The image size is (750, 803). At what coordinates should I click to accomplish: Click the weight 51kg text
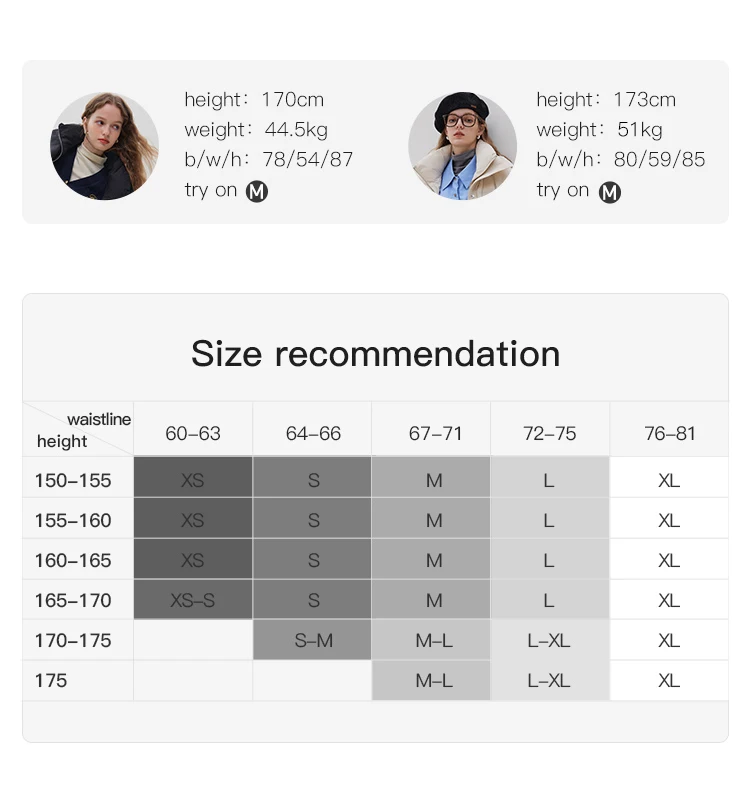click(599, 130)
